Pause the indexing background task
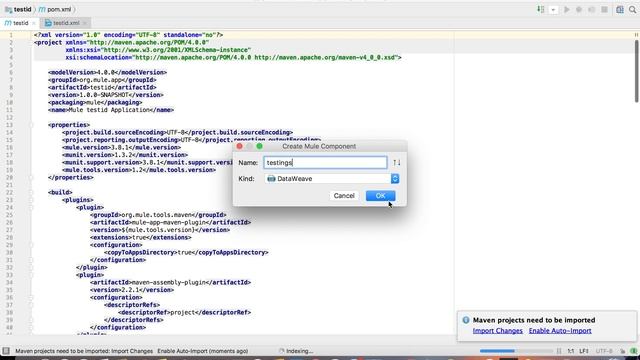640x360 pixels. [559, 351]
